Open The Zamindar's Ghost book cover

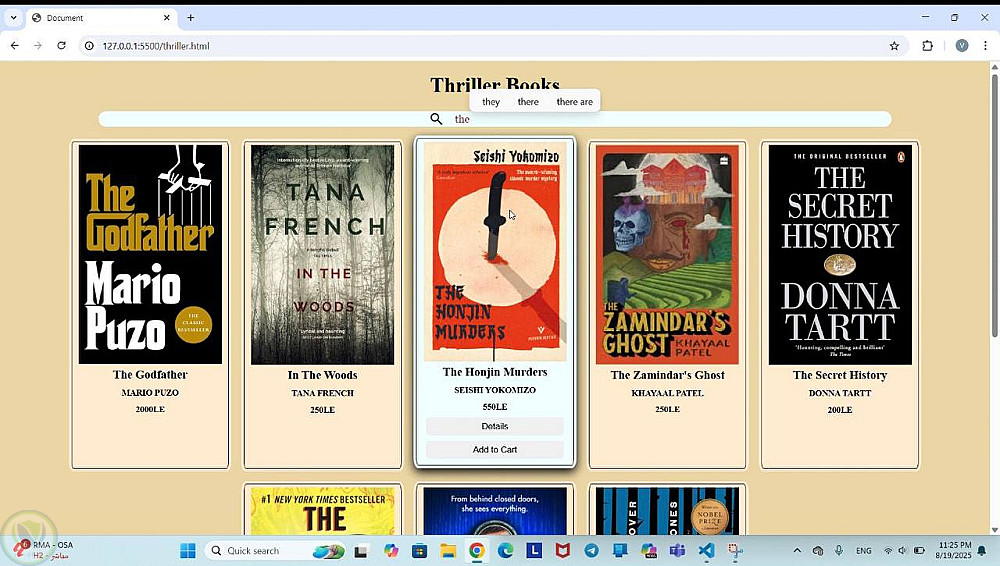pyautogui.click(x=667, y=255)
